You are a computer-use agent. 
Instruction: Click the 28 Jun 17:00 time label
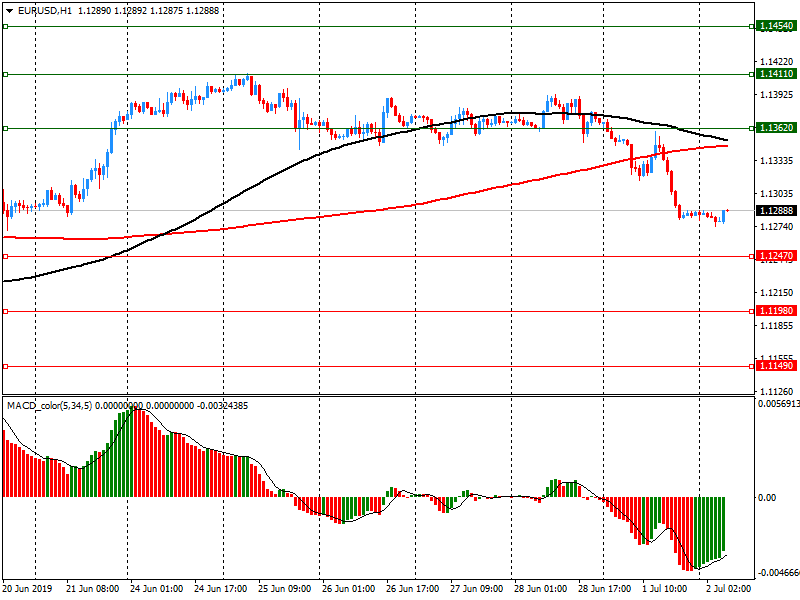(x=605, y=589)
